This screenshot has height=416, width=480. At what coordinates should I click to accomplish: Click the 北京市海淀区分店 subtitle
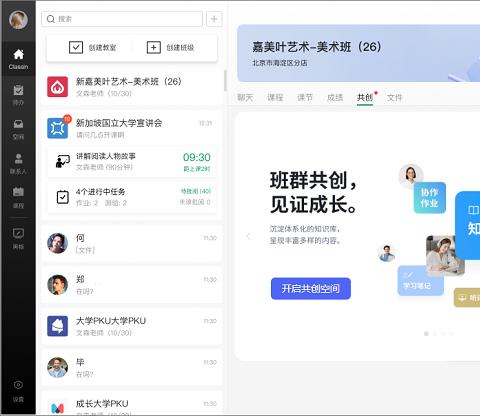(x=280, y=63)
